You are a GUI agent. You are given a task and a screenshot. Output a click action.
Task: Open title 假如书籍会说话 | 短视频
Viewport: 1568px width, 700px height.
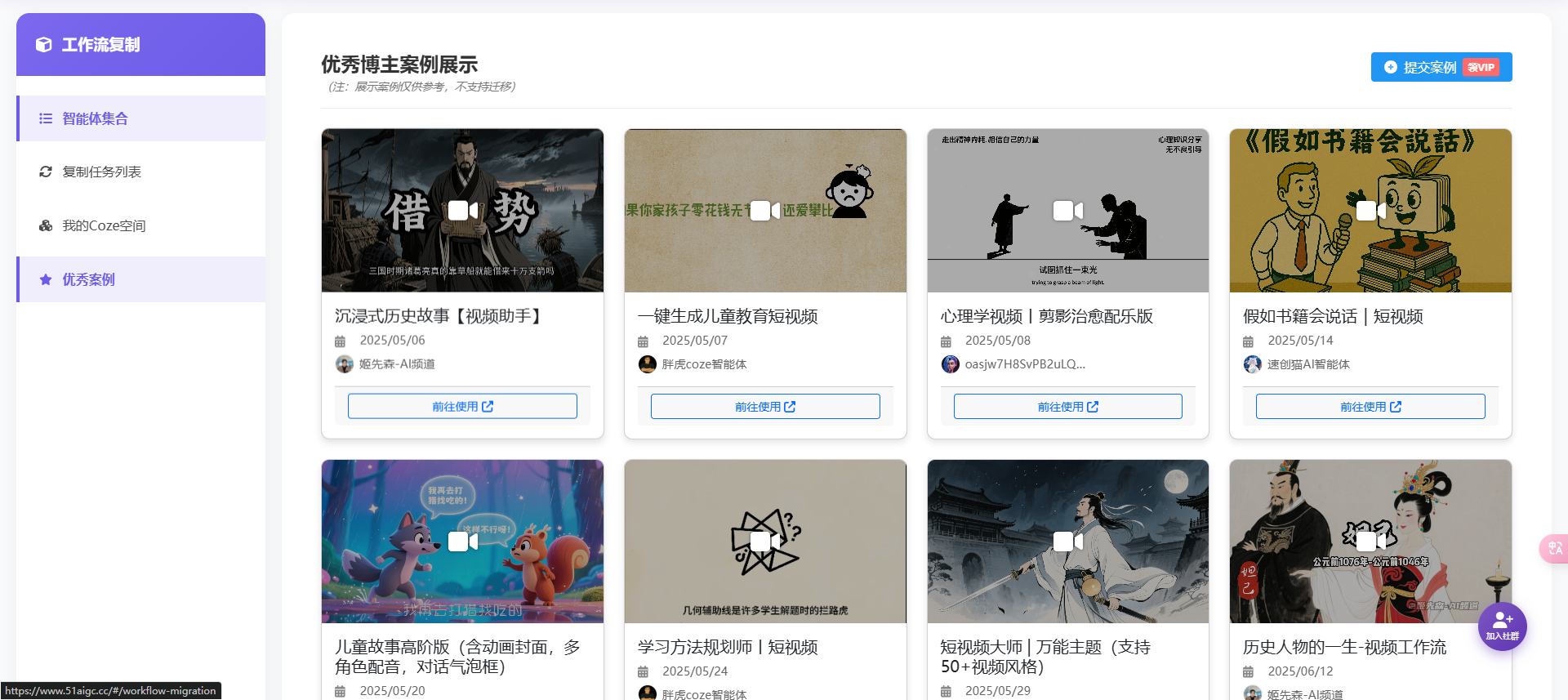point(1333,316)
